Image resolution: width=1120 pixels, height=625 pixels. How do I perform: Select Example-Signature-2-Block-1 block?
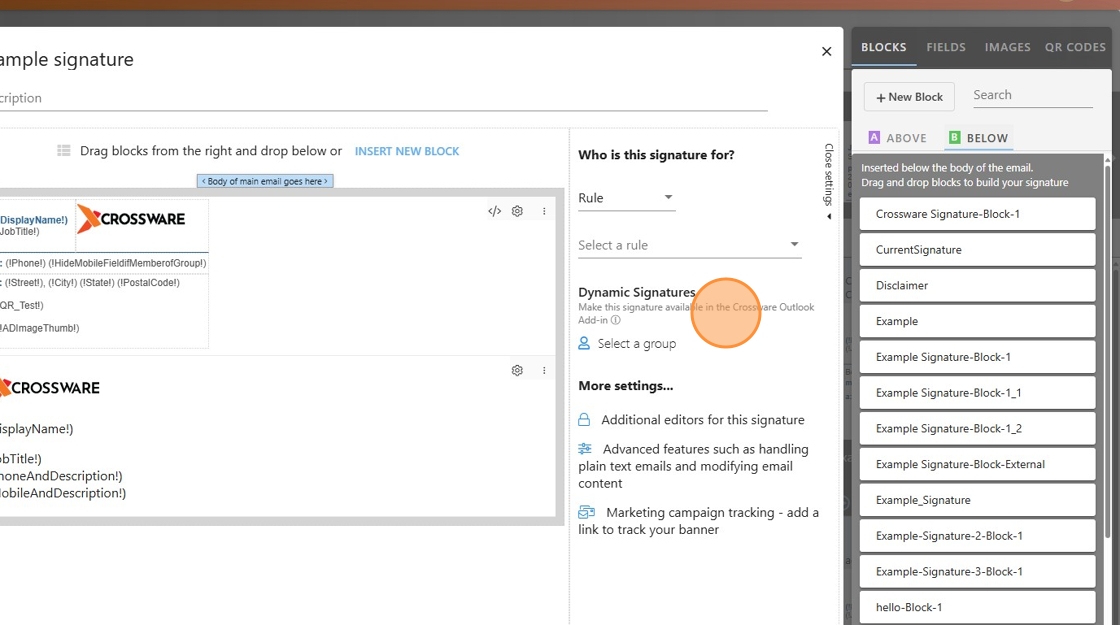[977, 536]
